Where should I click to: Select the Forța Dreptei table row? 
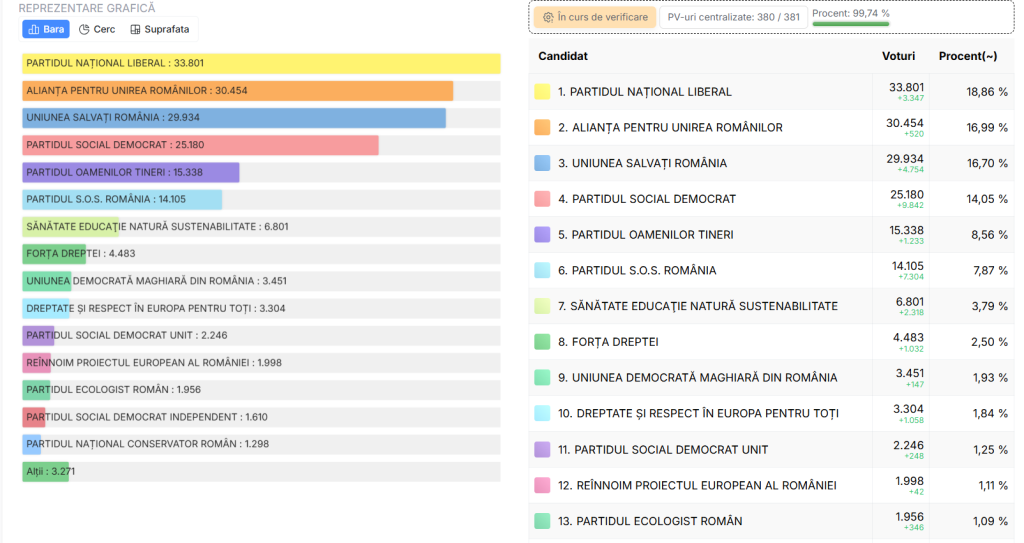click(x=770, y=342)
